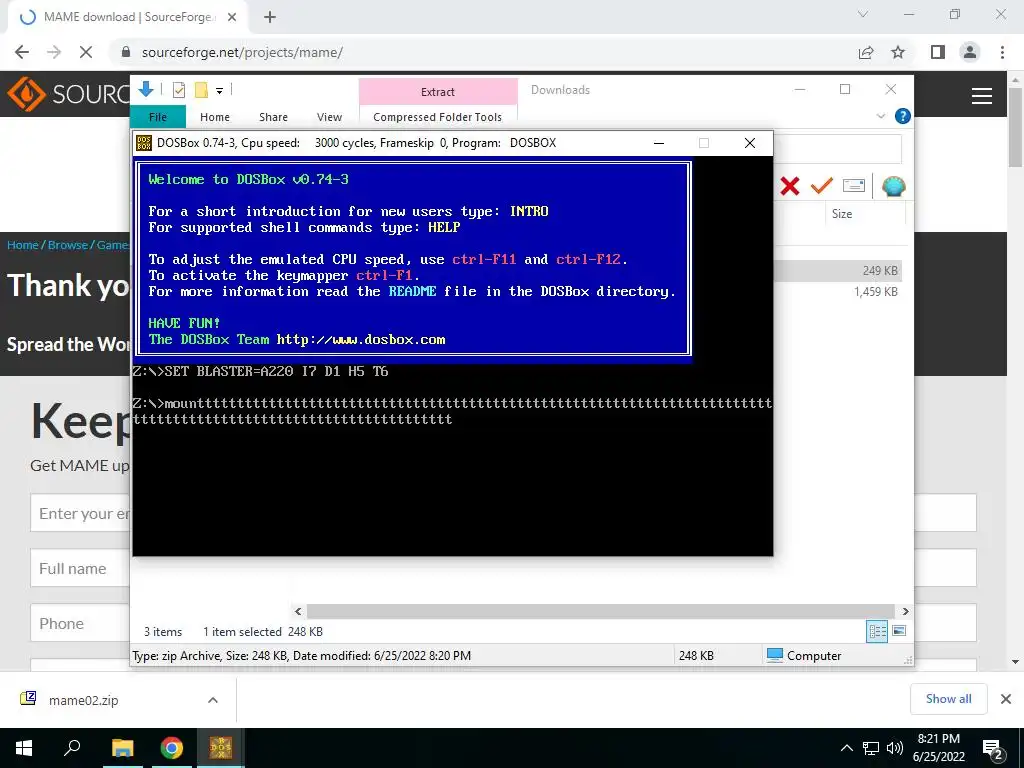Click the Explorer horizontal scrollbar track
Viewport: 1024px width, 768px height.
(601, 611)
